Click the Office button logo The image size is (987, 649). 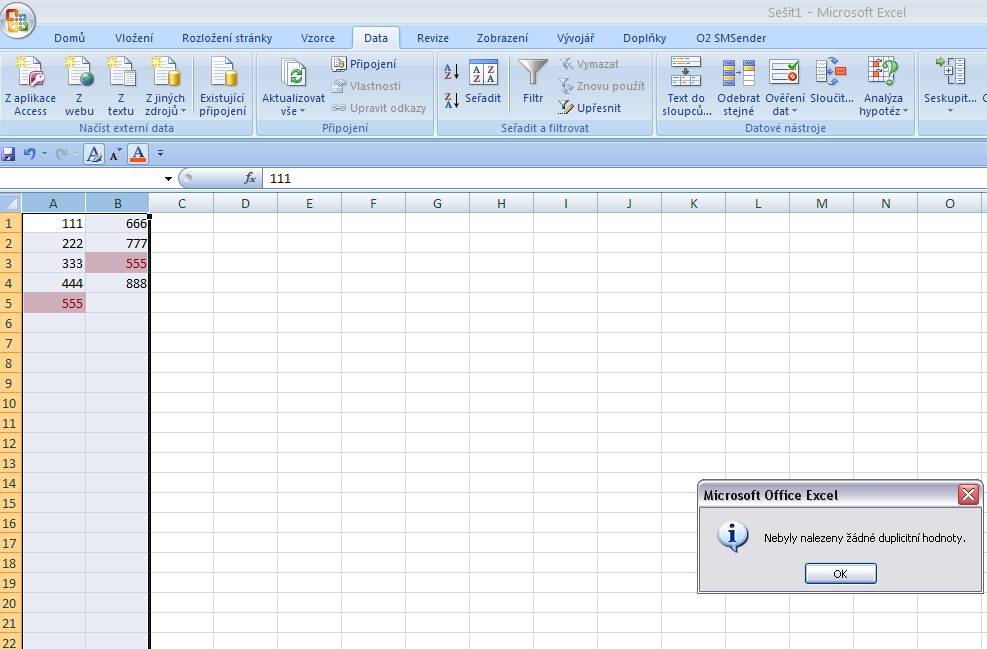(x=18, y=20)
